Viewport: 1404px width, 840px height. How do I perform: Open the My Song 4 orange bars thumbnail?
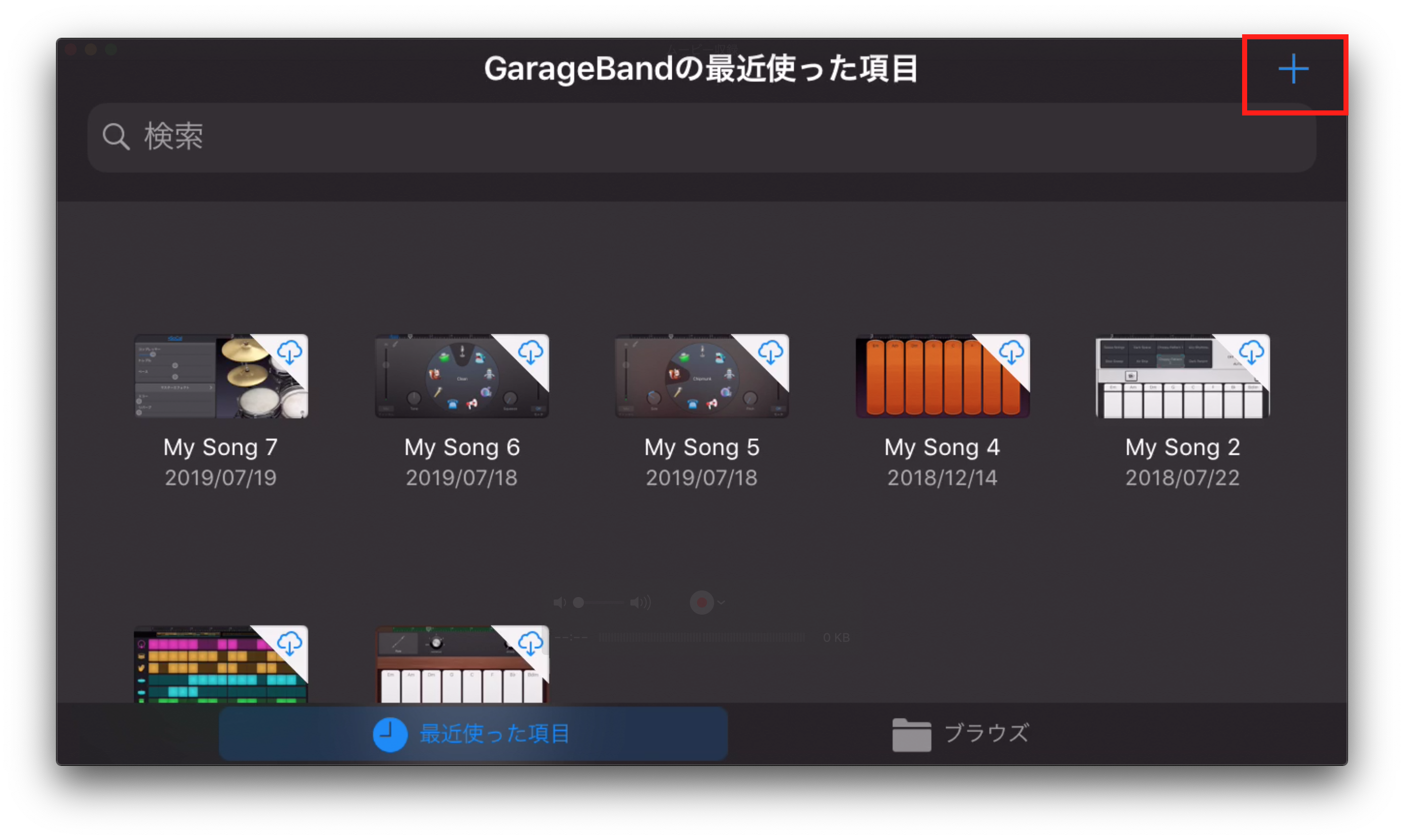click(x=942, y=376)
